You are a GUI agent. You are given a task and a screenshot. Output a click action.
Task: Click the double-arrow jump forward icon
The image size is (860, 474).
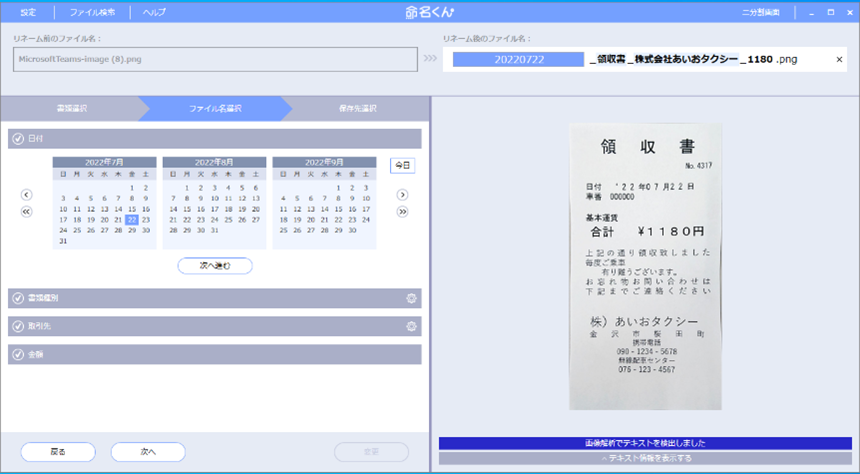click(402, 212)
